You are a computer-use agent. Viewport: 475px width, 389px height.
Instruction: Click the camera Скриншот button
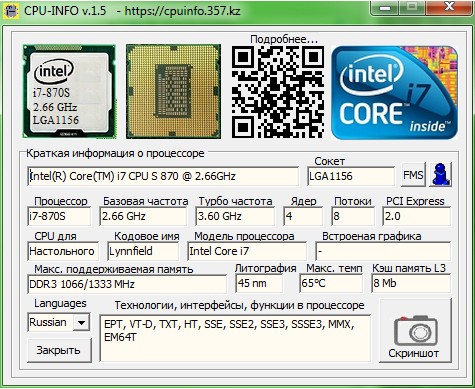click(x=415, y=331)
